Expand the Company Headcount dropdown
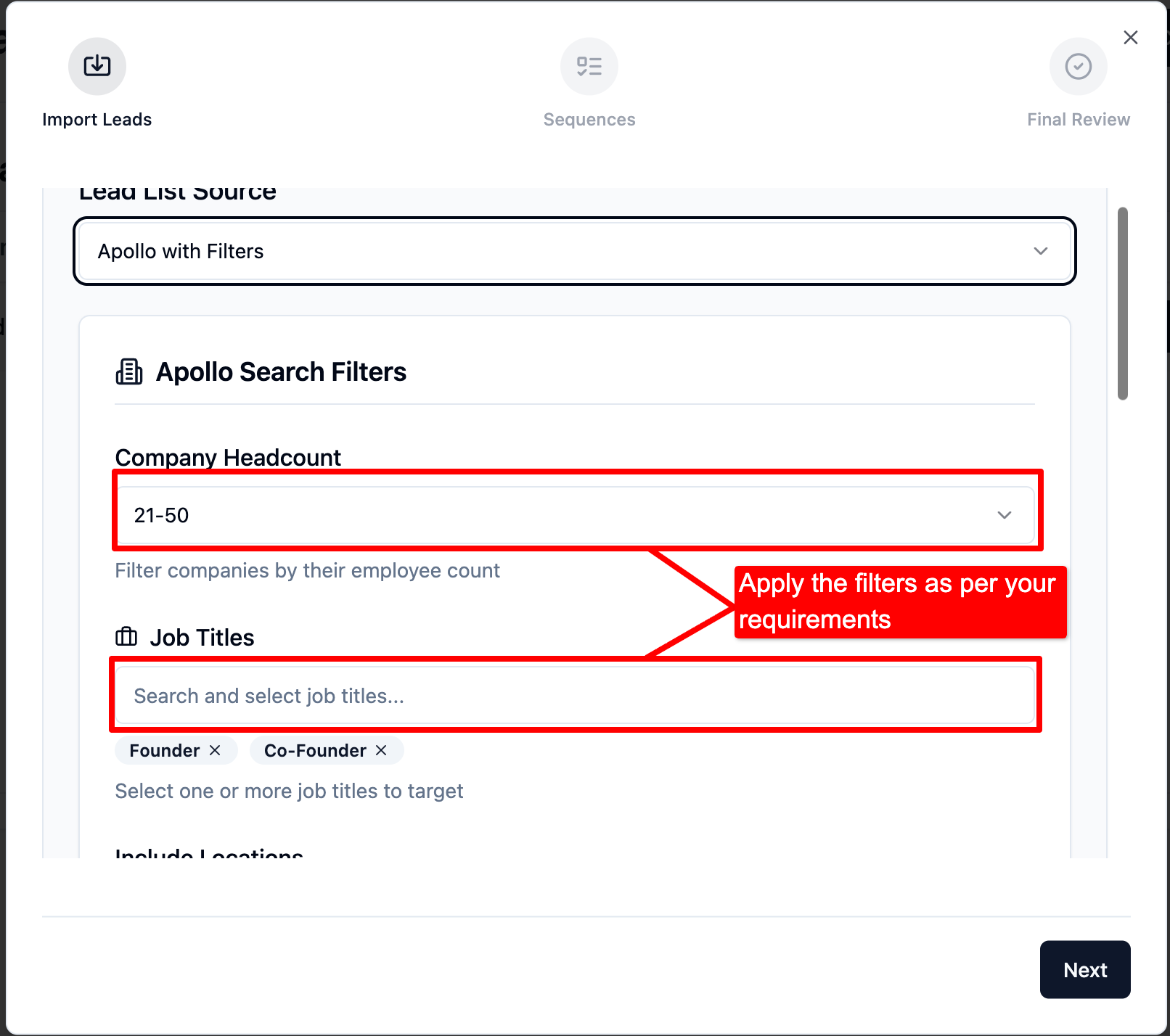 [573, 515]
